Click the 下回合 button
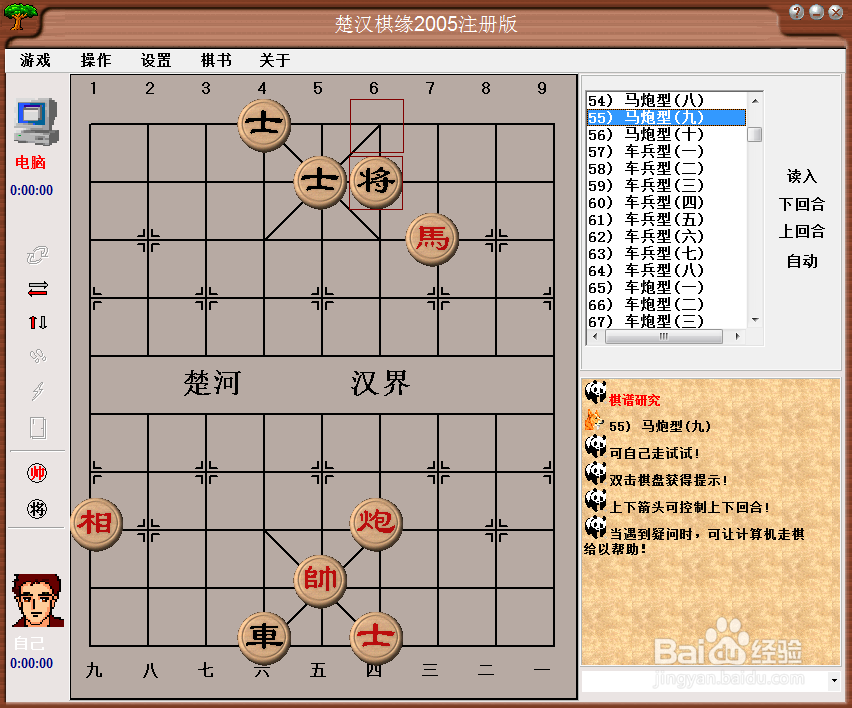This screenshot has height=708, width=852. pyautogui.click(x=801, y=204)
